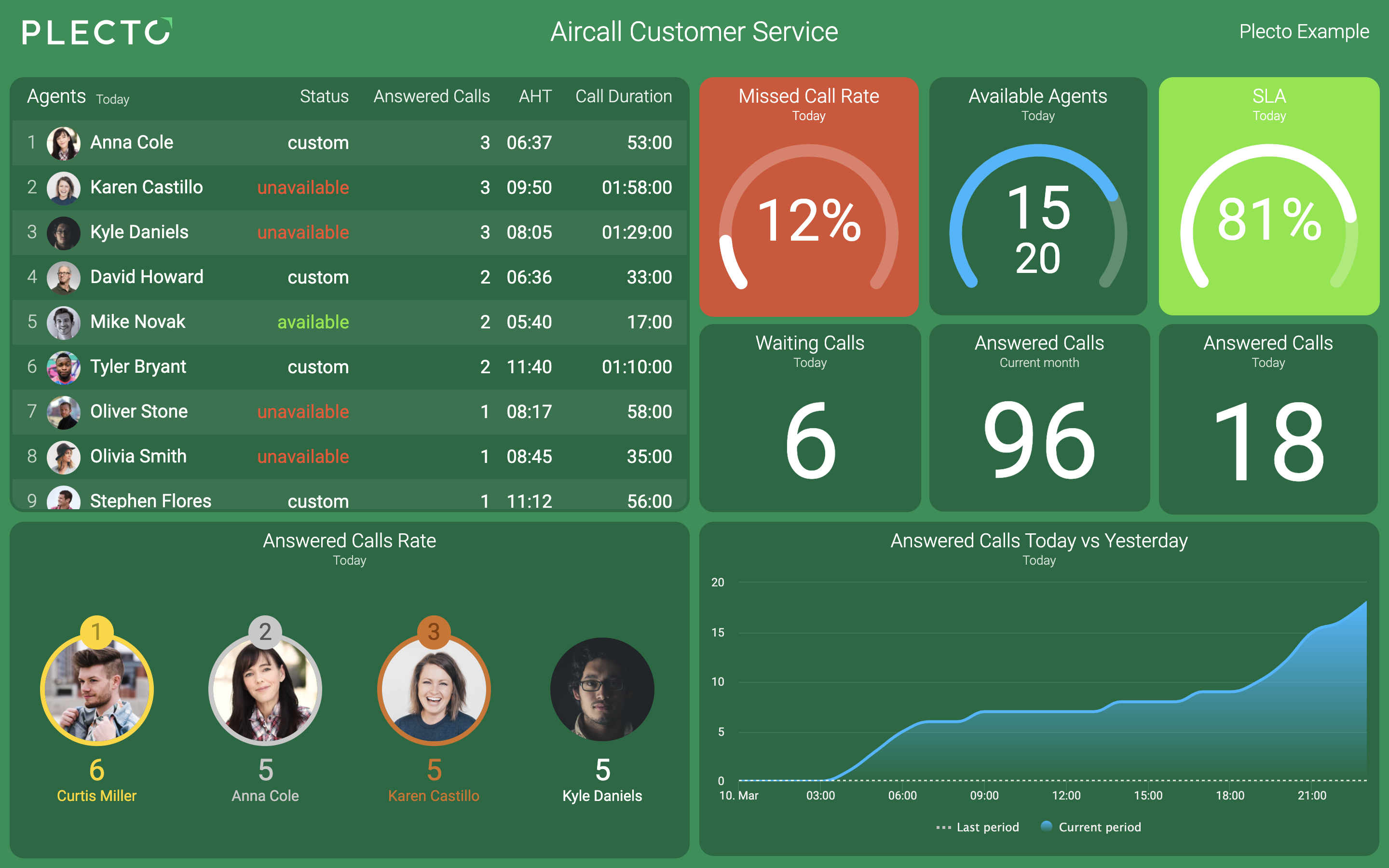Click the Curtis Miller name under leaderboard
This screenshot has height=868, width=1389.
[x=96, y=796]
